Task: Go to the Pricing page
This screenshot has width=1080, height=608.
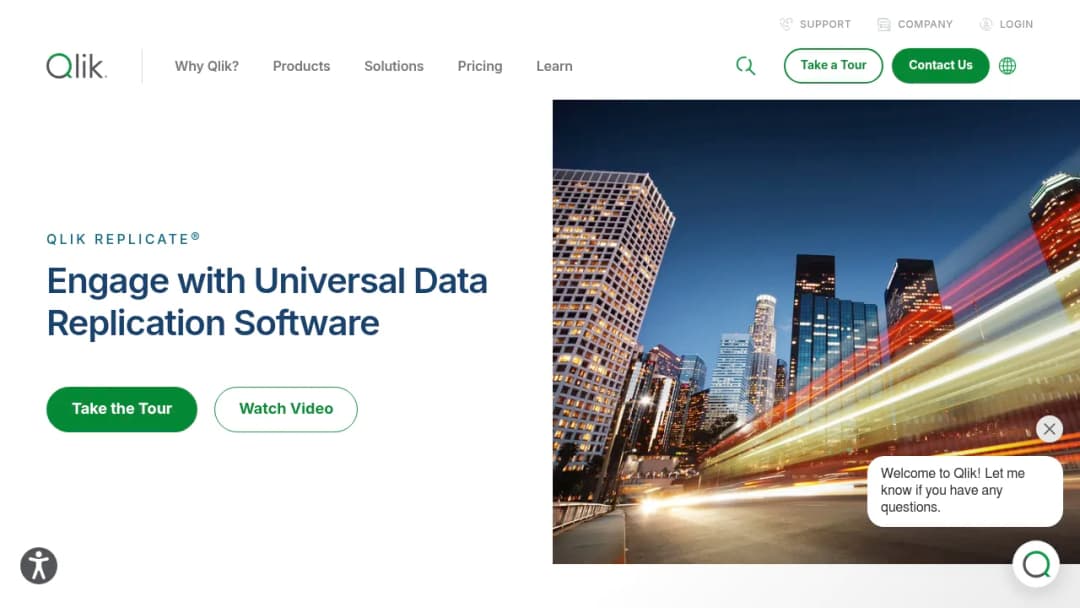Action: (480, 66)
